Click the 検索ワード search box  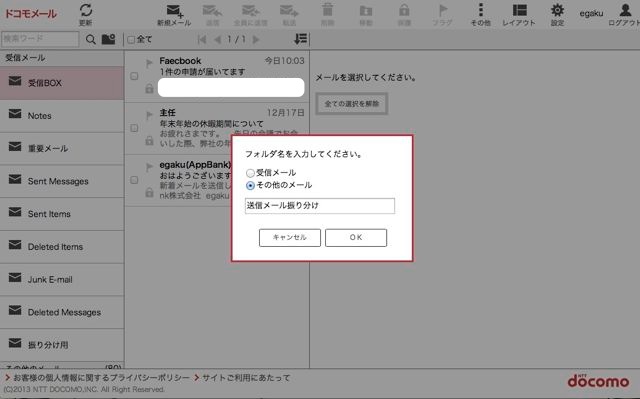40,39
